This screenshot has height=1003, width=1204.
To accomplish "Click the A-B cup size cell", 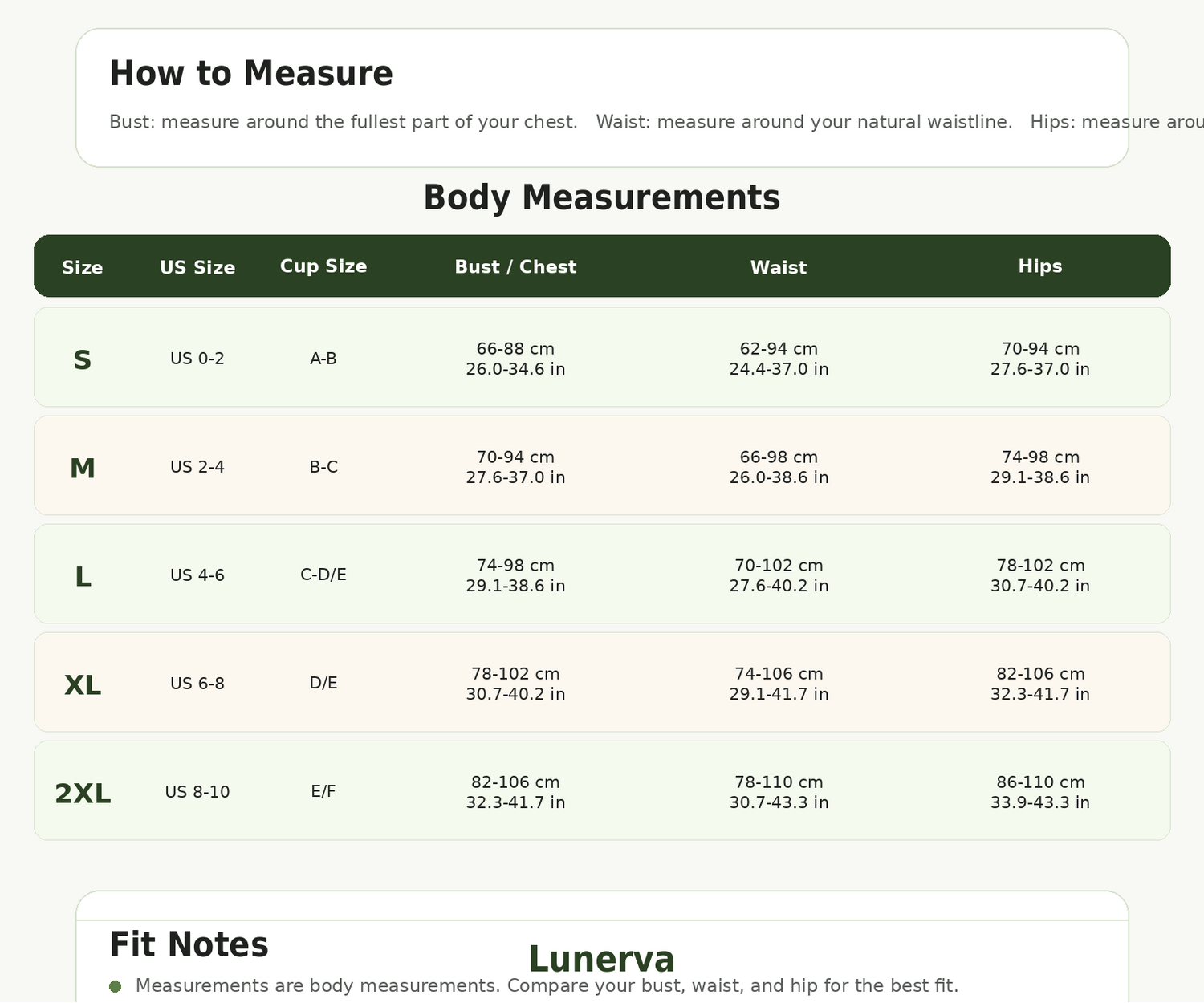I will (323, 359).
